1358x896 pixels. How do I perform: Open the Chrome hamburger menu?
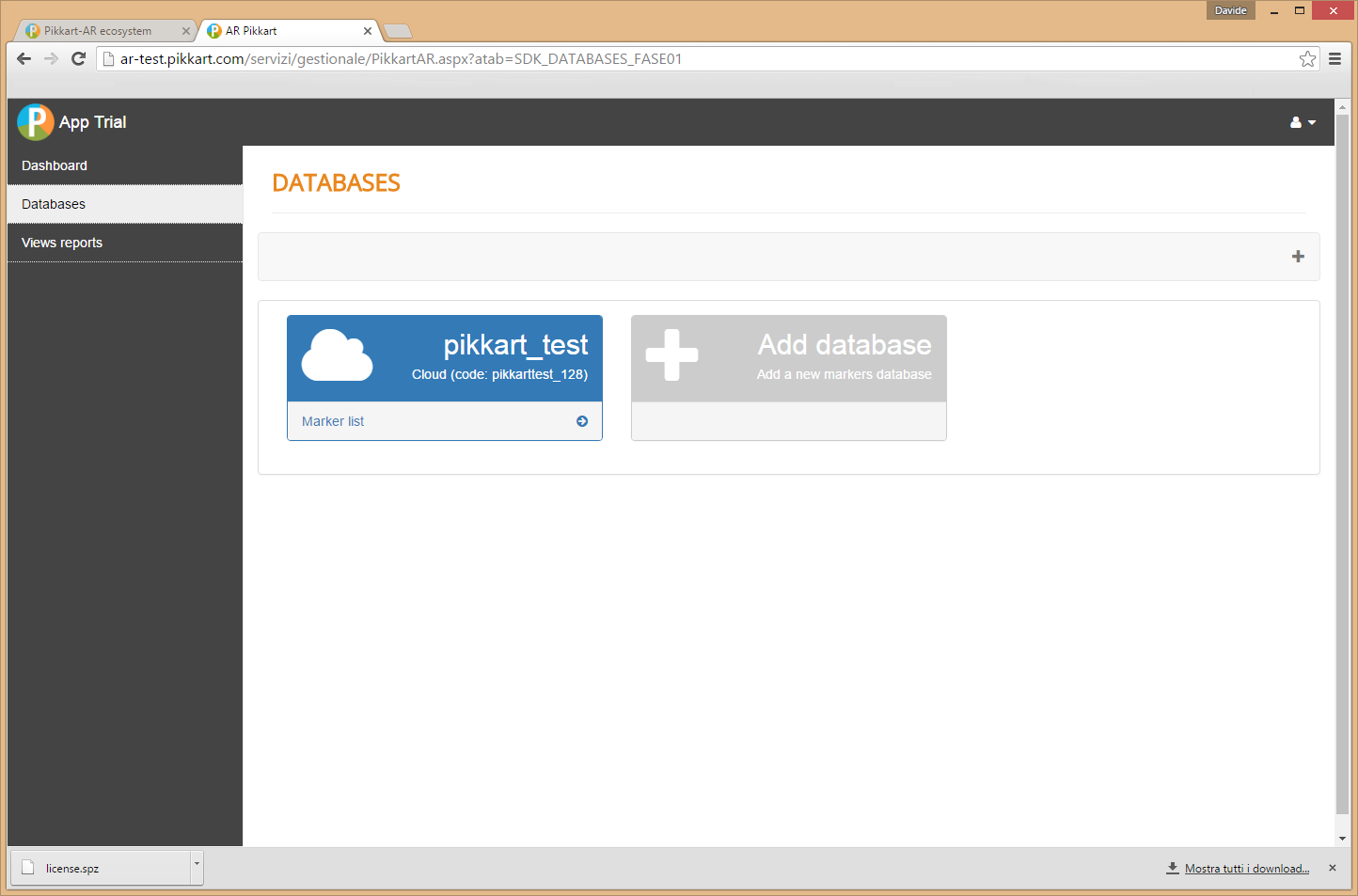coord(1334,58)
